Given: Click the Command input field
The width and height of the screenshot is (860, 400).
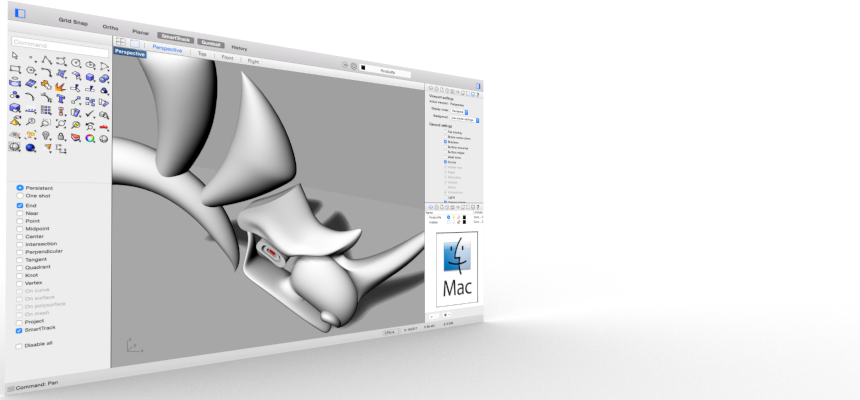Looking at the screenshot, I should [60, 44].
